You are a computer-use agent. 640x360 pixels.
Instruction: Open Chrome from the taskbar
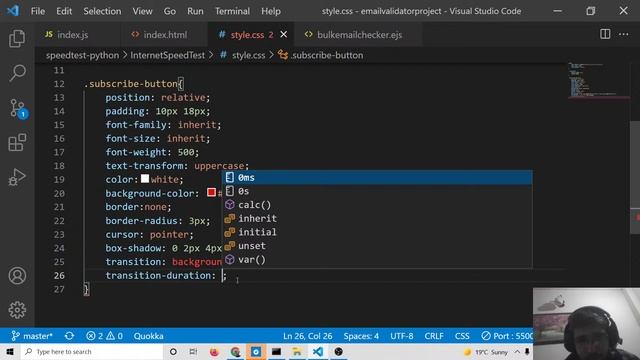coord(235,351)
